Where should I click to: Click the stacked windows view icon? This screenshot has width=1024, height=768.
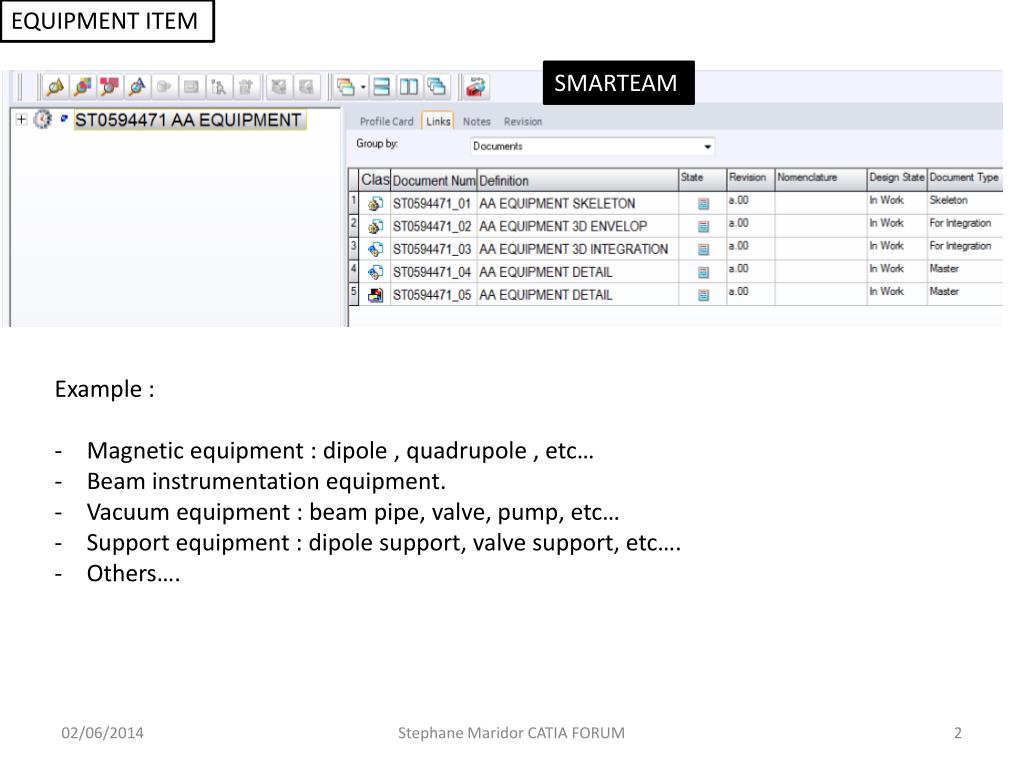[345, 87]
